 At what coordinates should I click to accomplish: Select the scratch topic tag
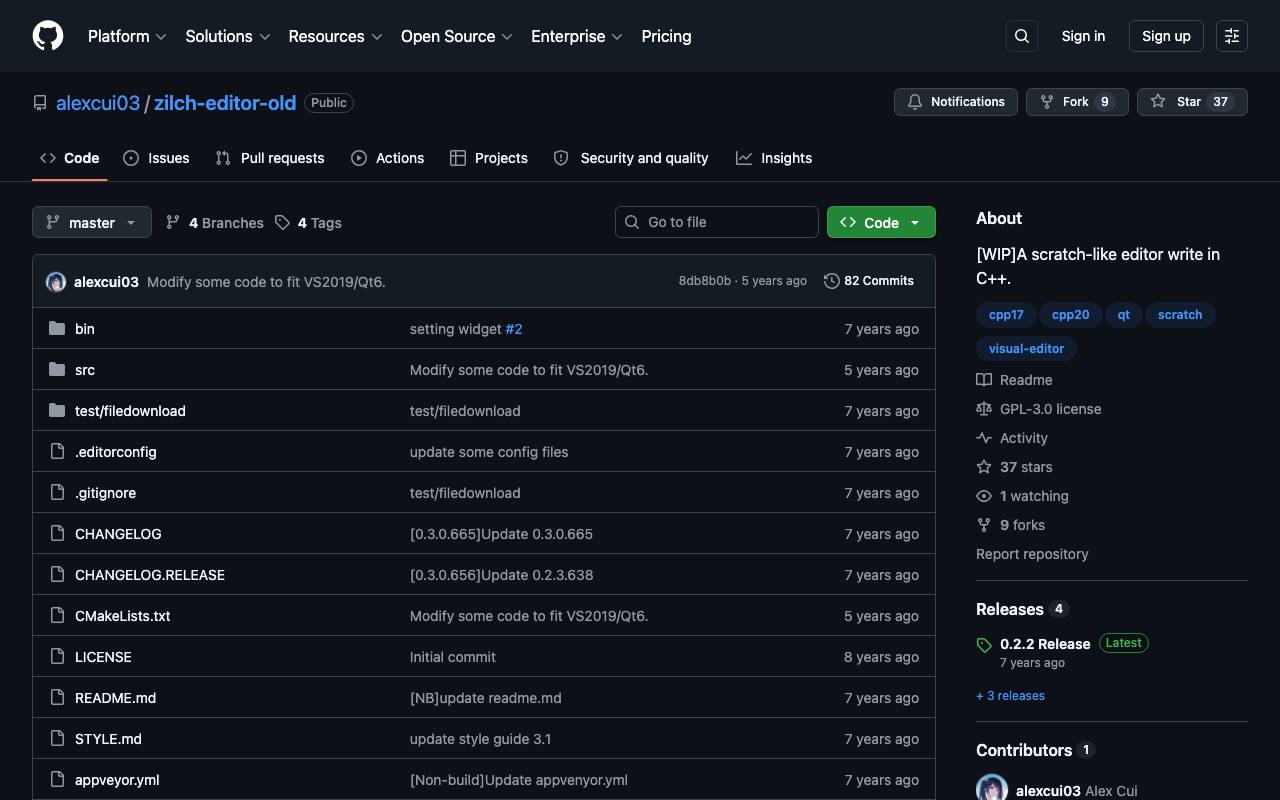pos(1180,315)
